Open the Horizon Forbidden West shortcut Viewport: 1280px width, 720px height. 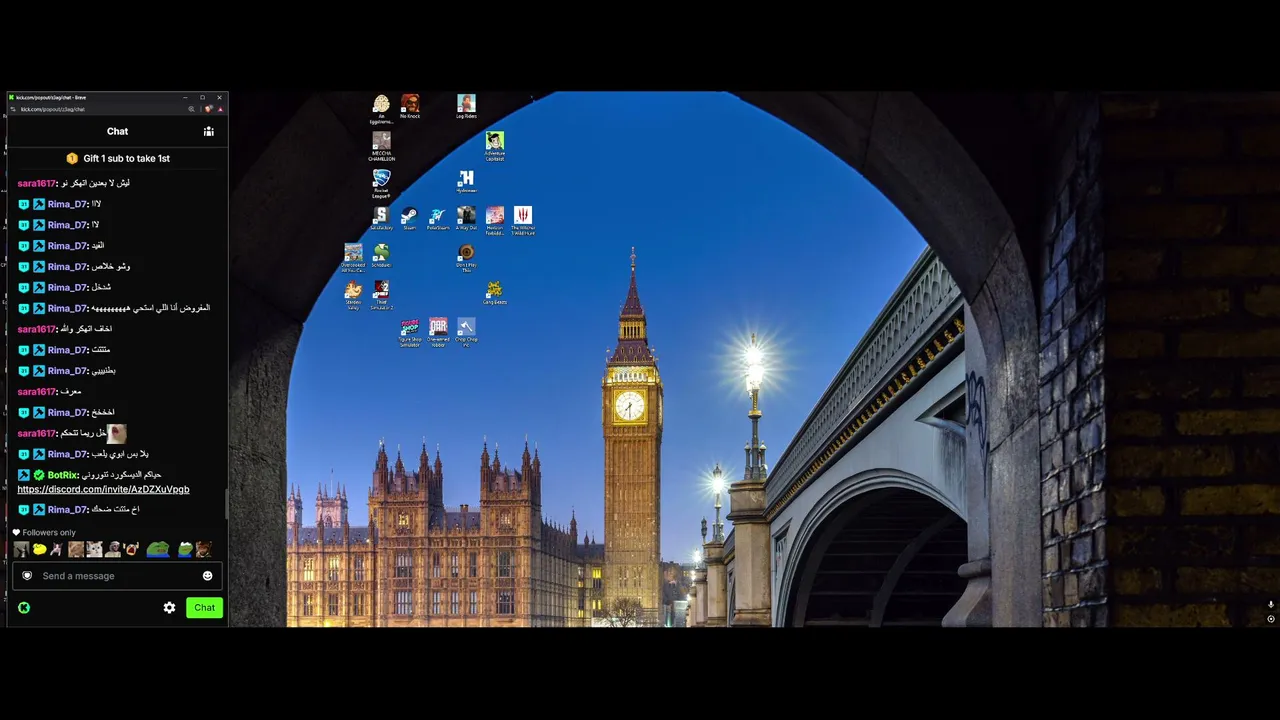[494, 221]
